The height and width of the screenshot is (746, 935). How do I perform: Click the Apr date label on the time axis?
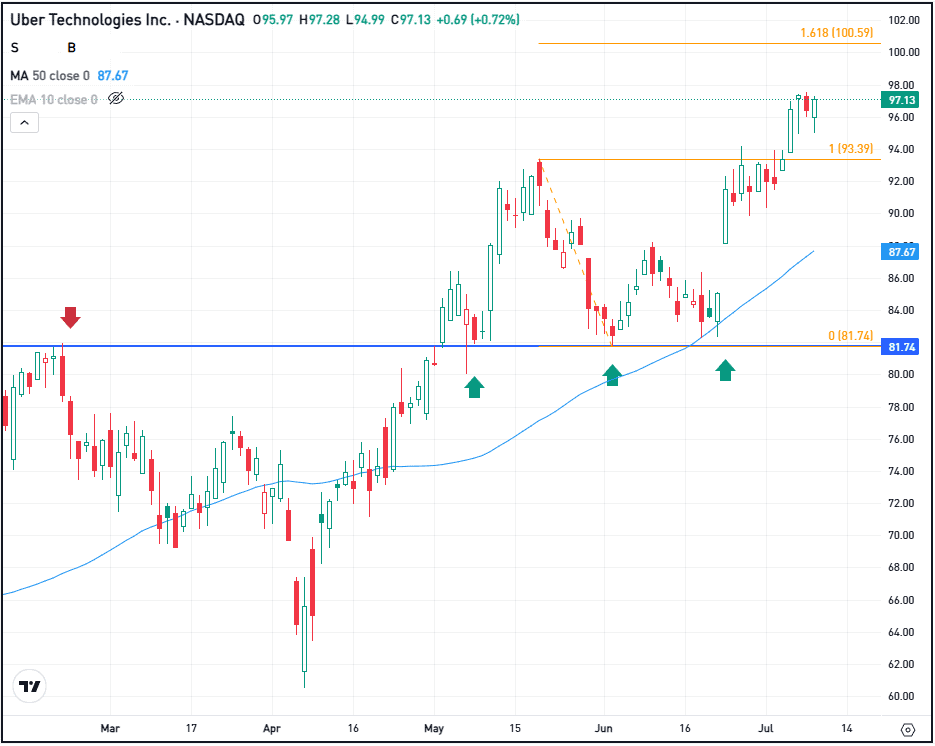click(272, 728)
